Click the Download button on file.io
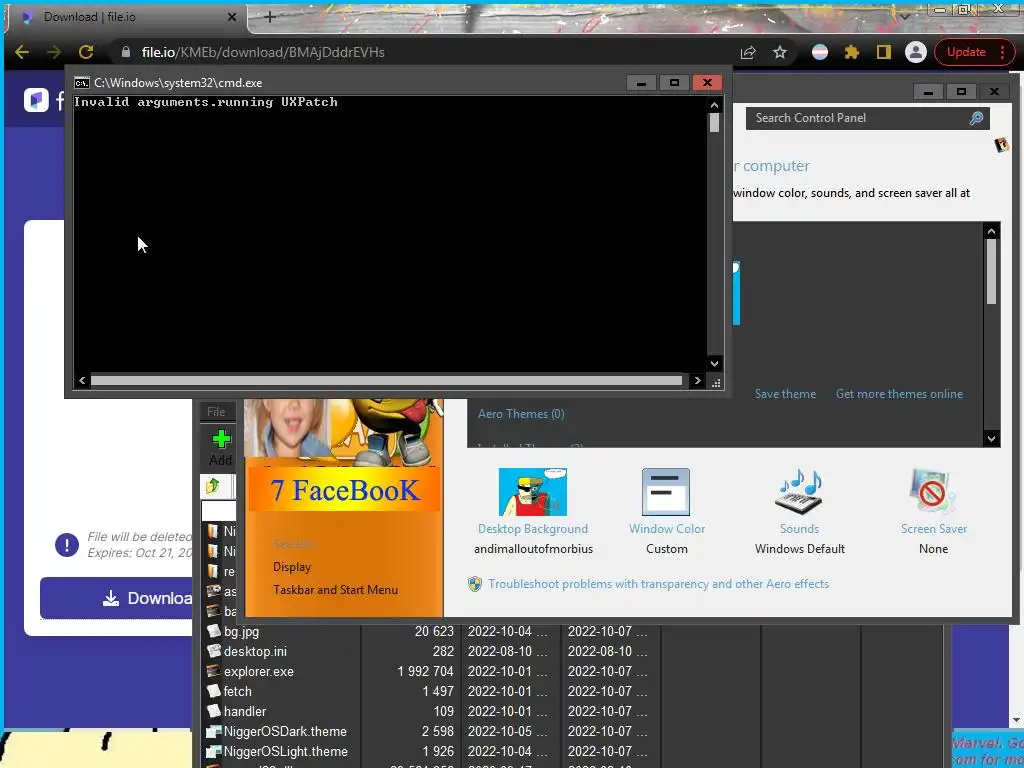 [116, 598]
